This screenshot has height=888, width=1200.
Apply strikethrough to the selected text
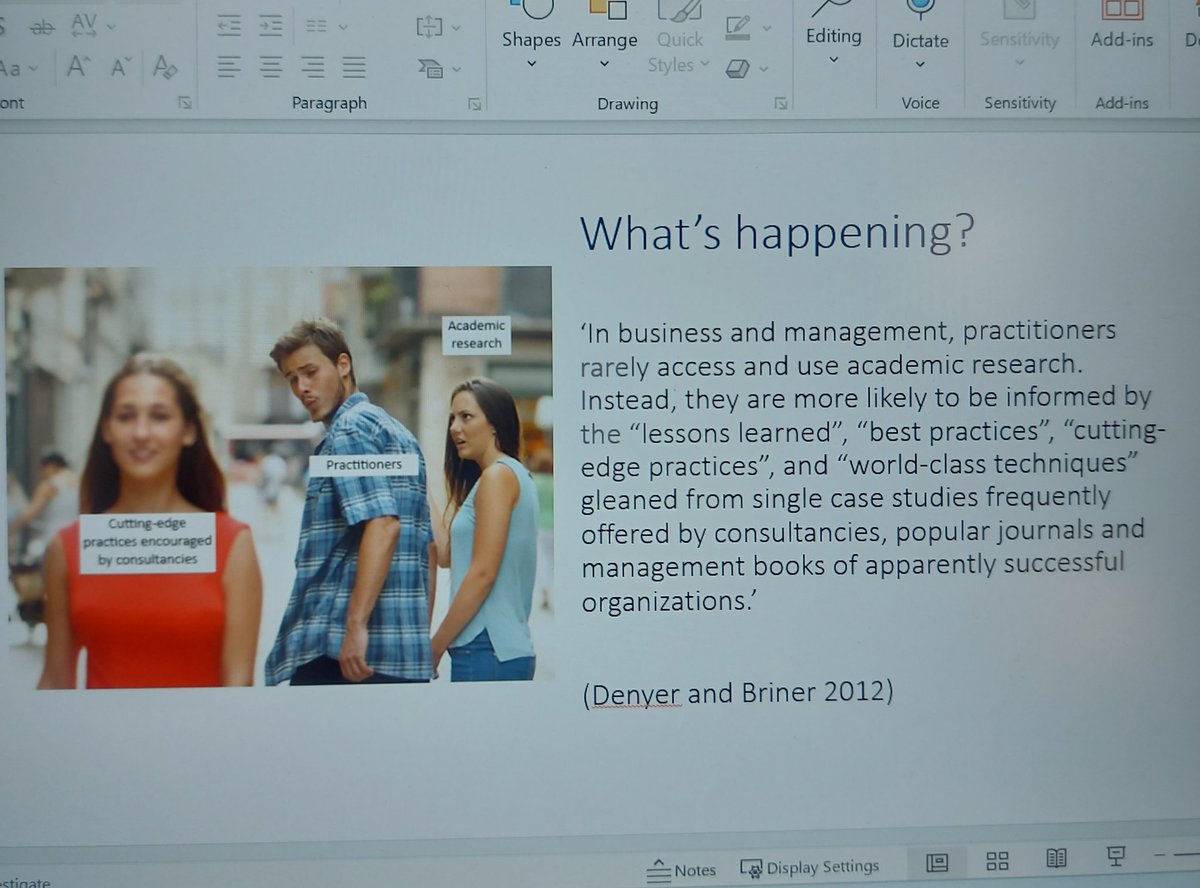tap(42, 27)
